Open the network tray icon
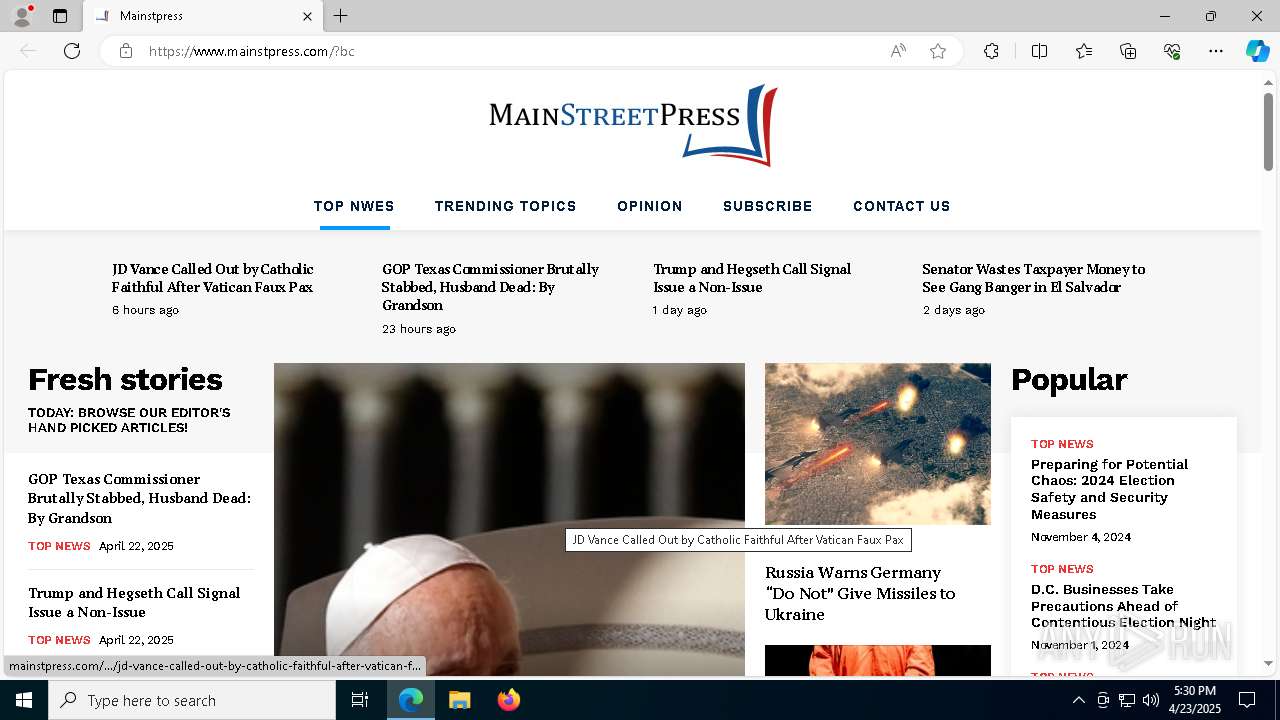The width and height of the screenshot is (1280, 720). click(x=1127, y=700)
